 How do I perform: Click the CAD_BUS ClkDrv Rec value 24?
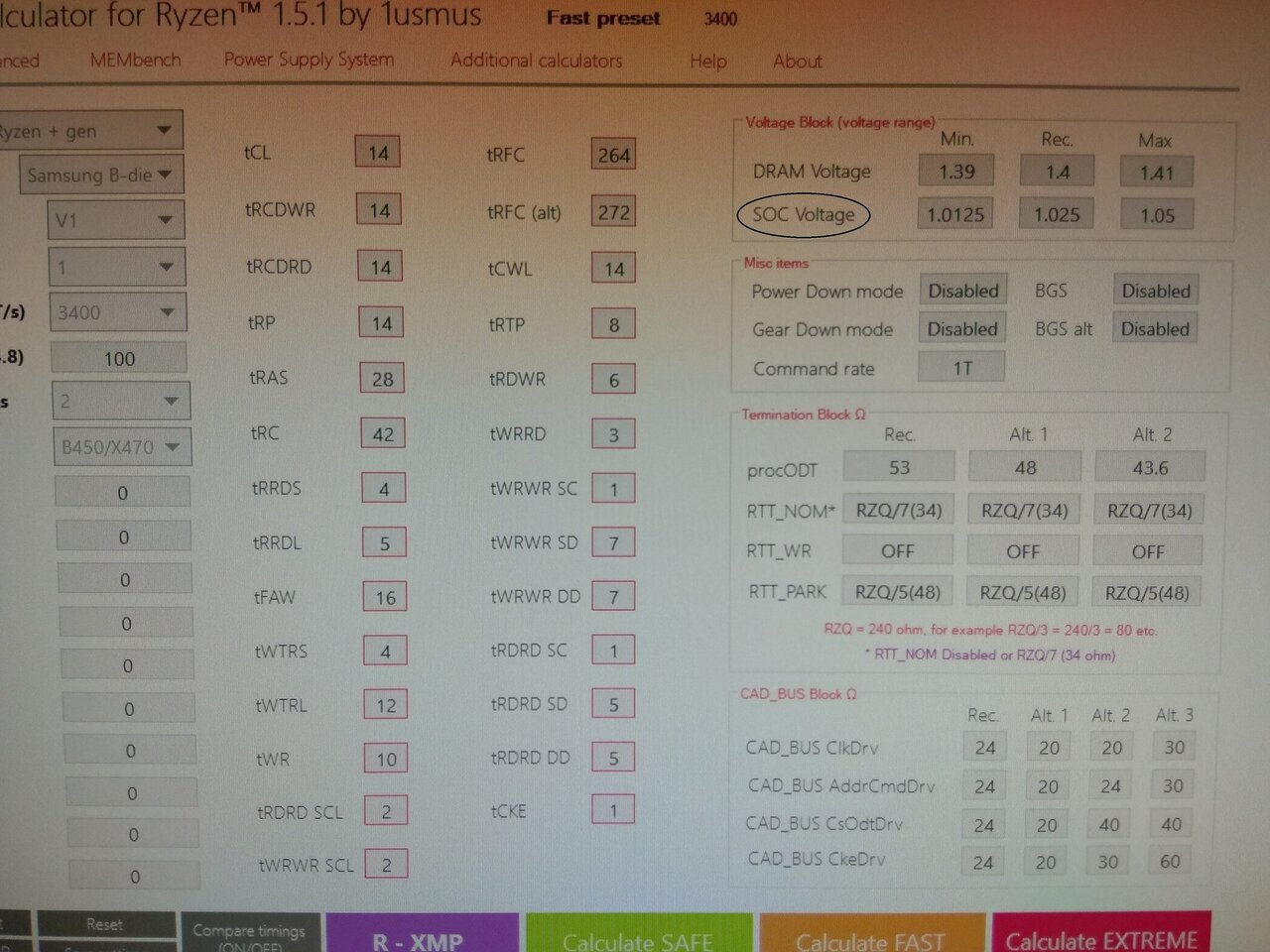984,748
